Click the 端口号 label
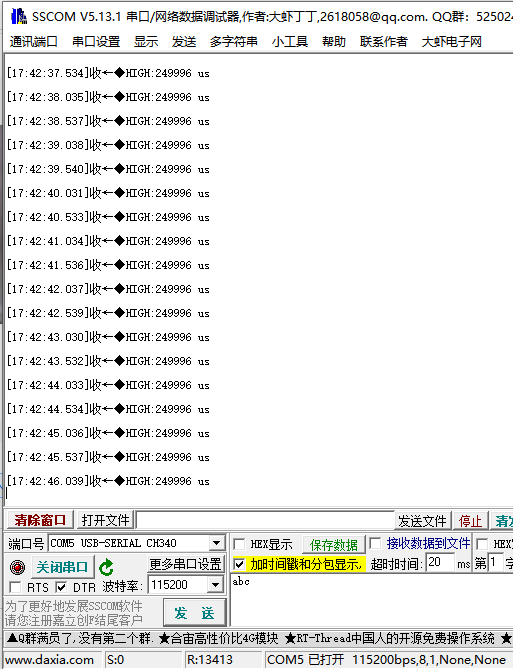Screen dimensions: 513x669 pos(26,544)
